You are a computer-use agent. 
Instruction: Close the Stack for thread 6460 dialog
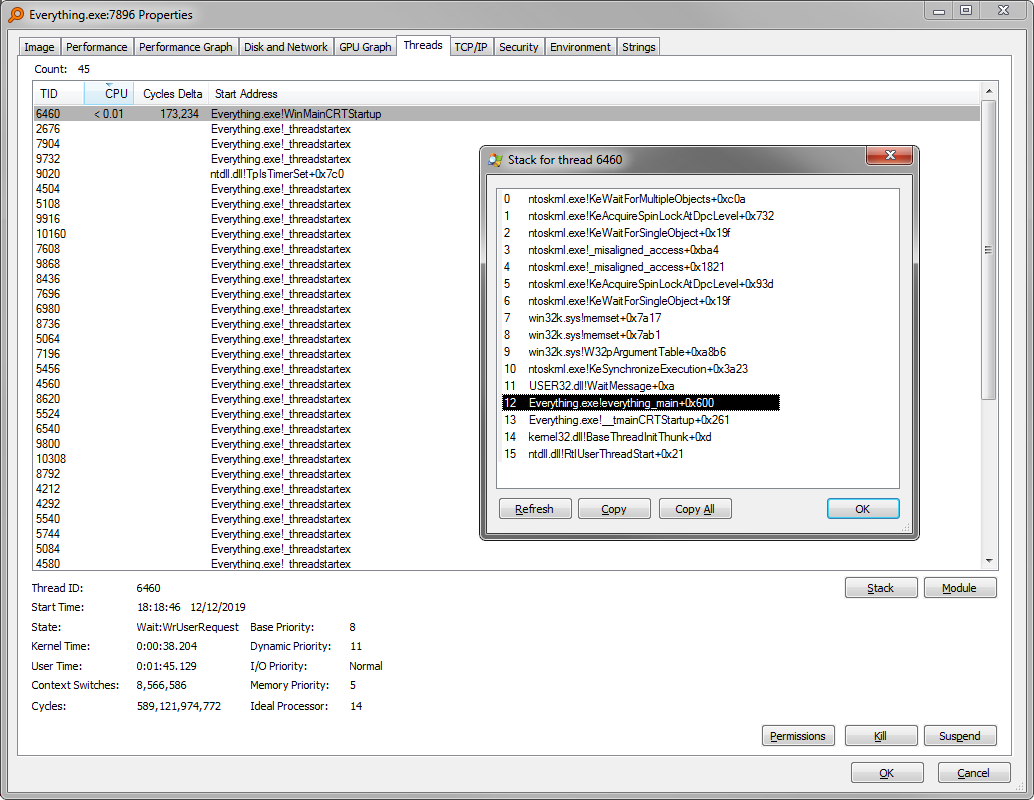[890, 156]
